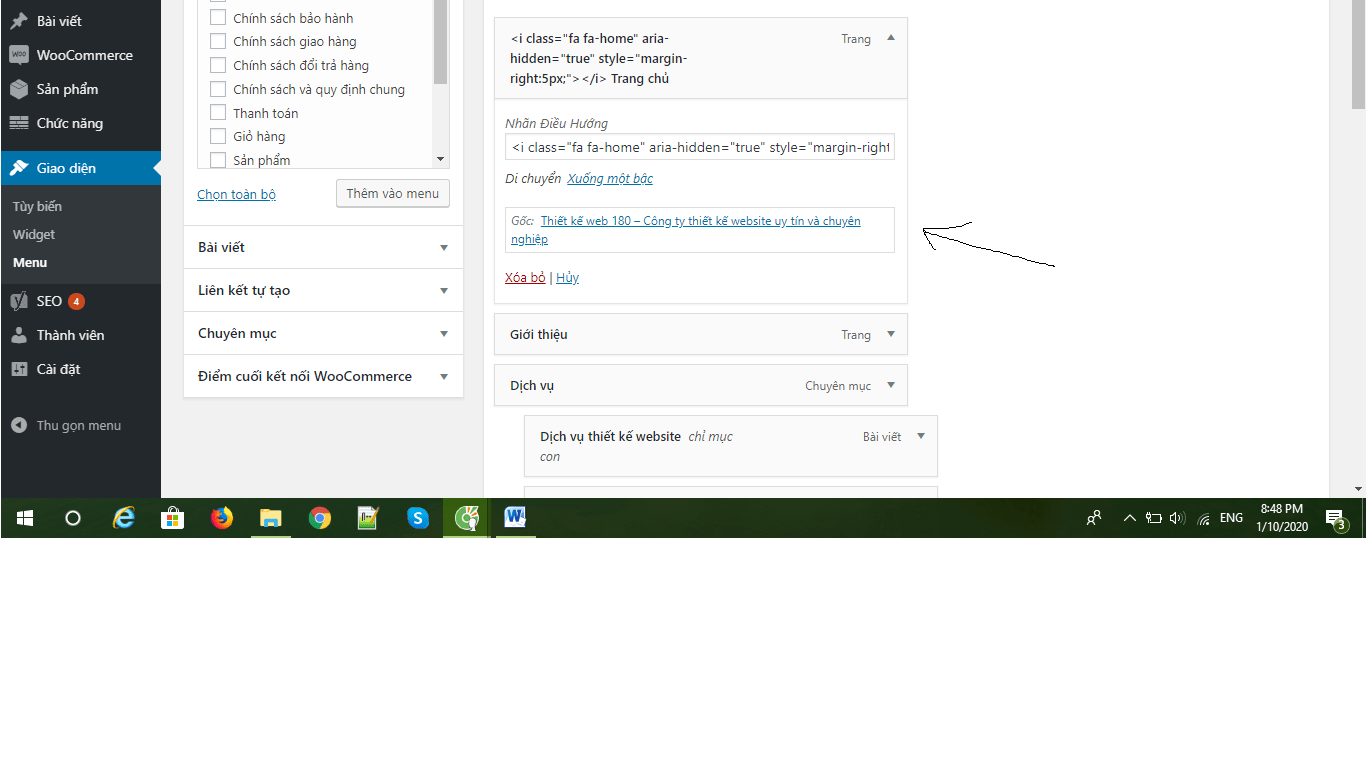Open the WooCommerce section icon
Image resolution: width=1366 pixels, height=768 pixels.
click(20, 55)
